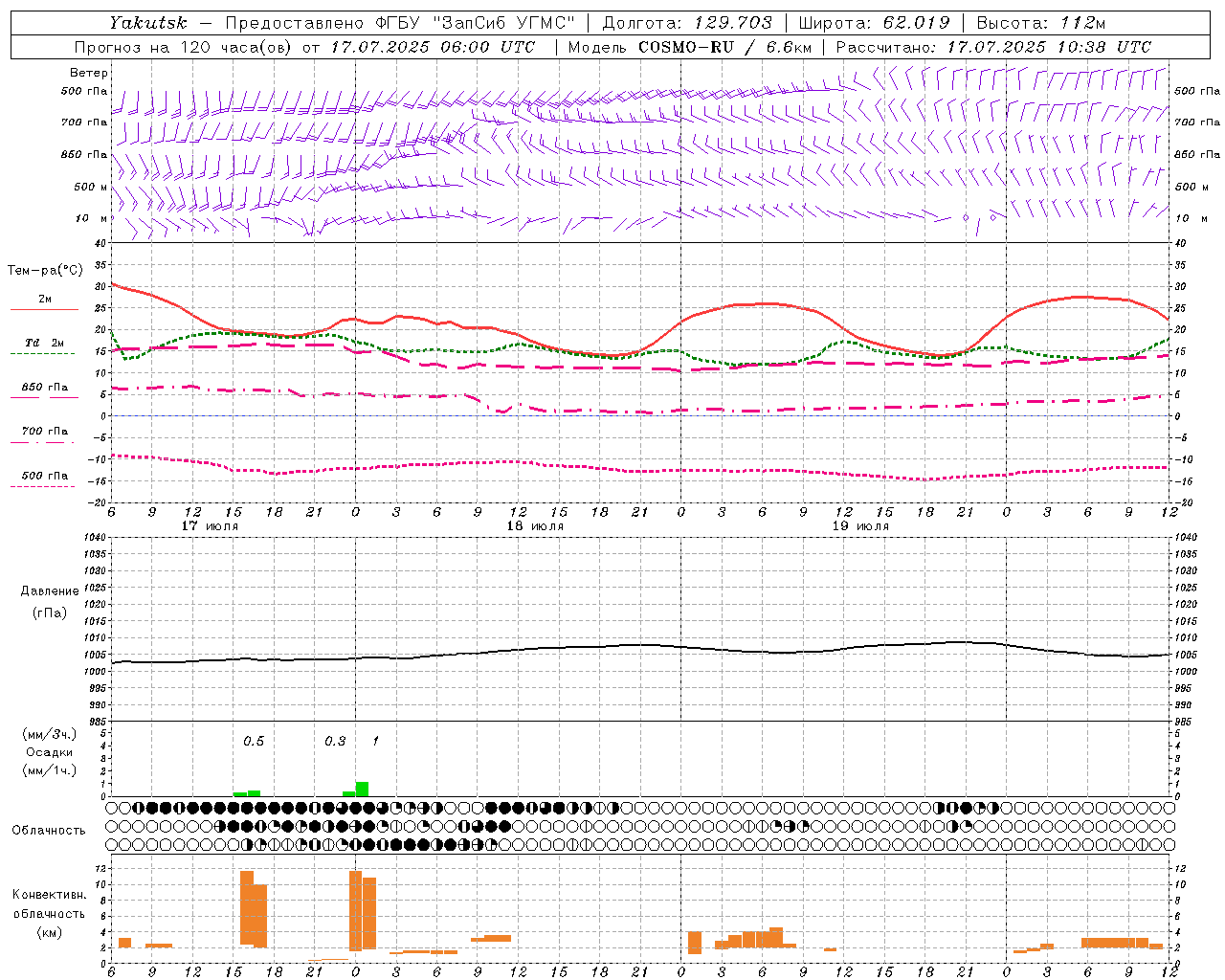Click the 17.07.2025 06:00 UTC start time
1225x980 pixels.
[x=433, y=47]
